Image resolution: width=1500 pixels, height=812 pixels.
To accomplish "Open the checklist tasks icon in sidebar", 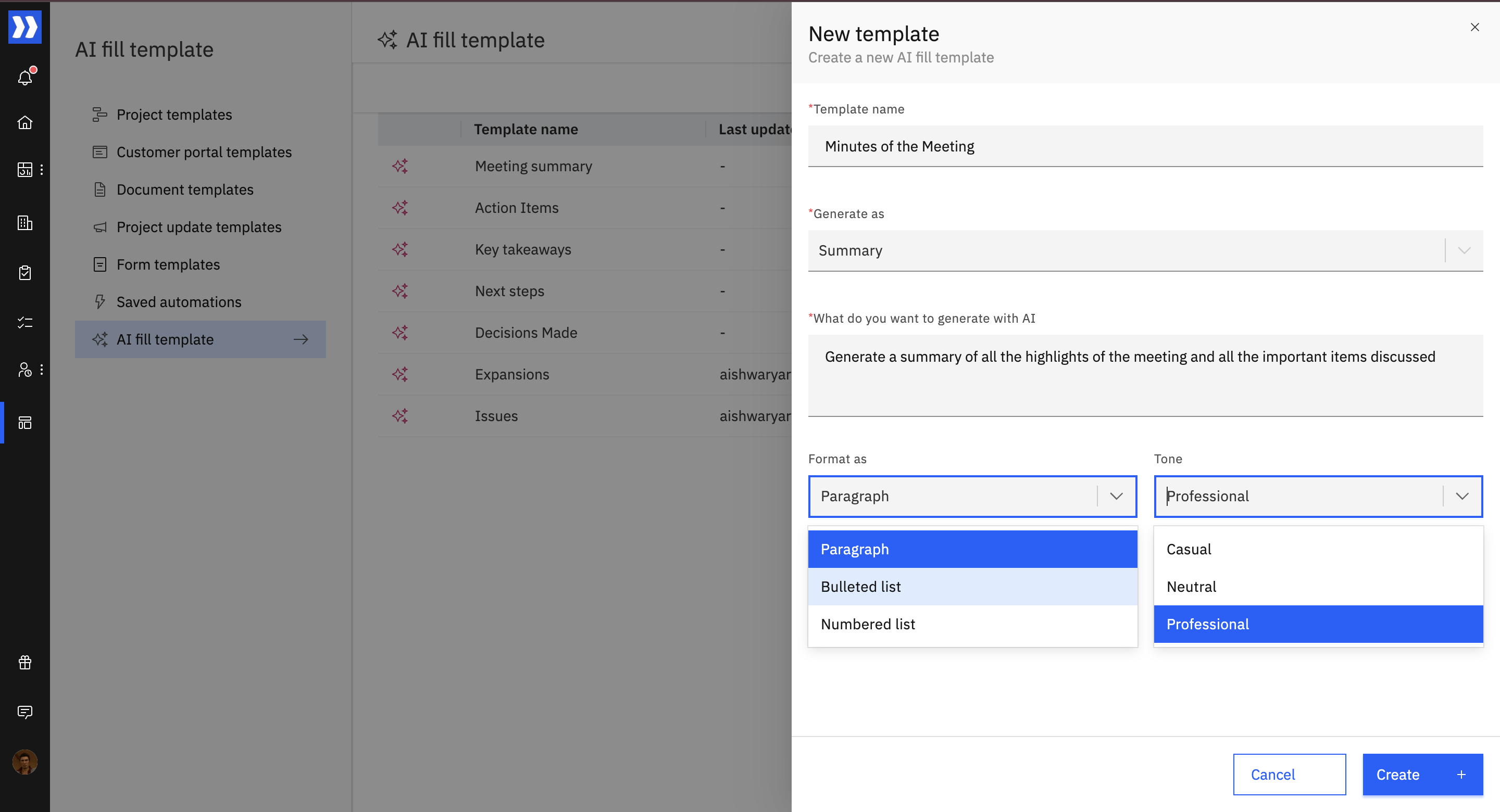I will pos(24,322).
